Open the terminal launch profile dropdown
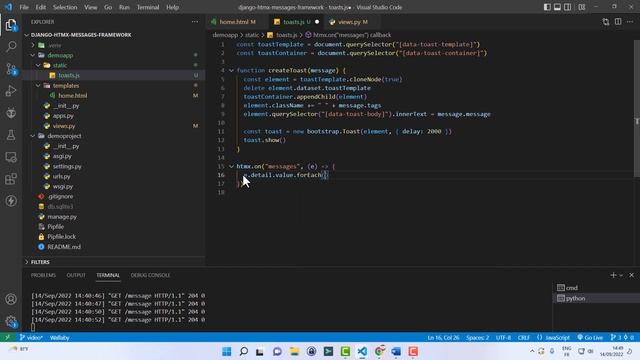 click(x=621, y=275)
